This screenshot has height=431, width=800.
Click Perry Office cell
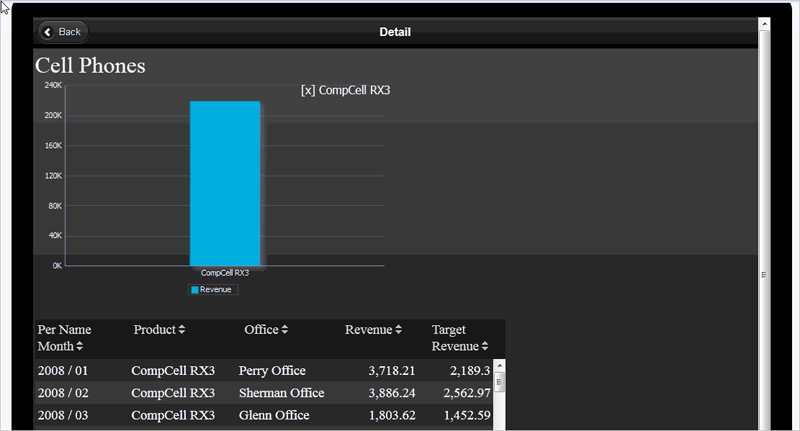[272, 371]
